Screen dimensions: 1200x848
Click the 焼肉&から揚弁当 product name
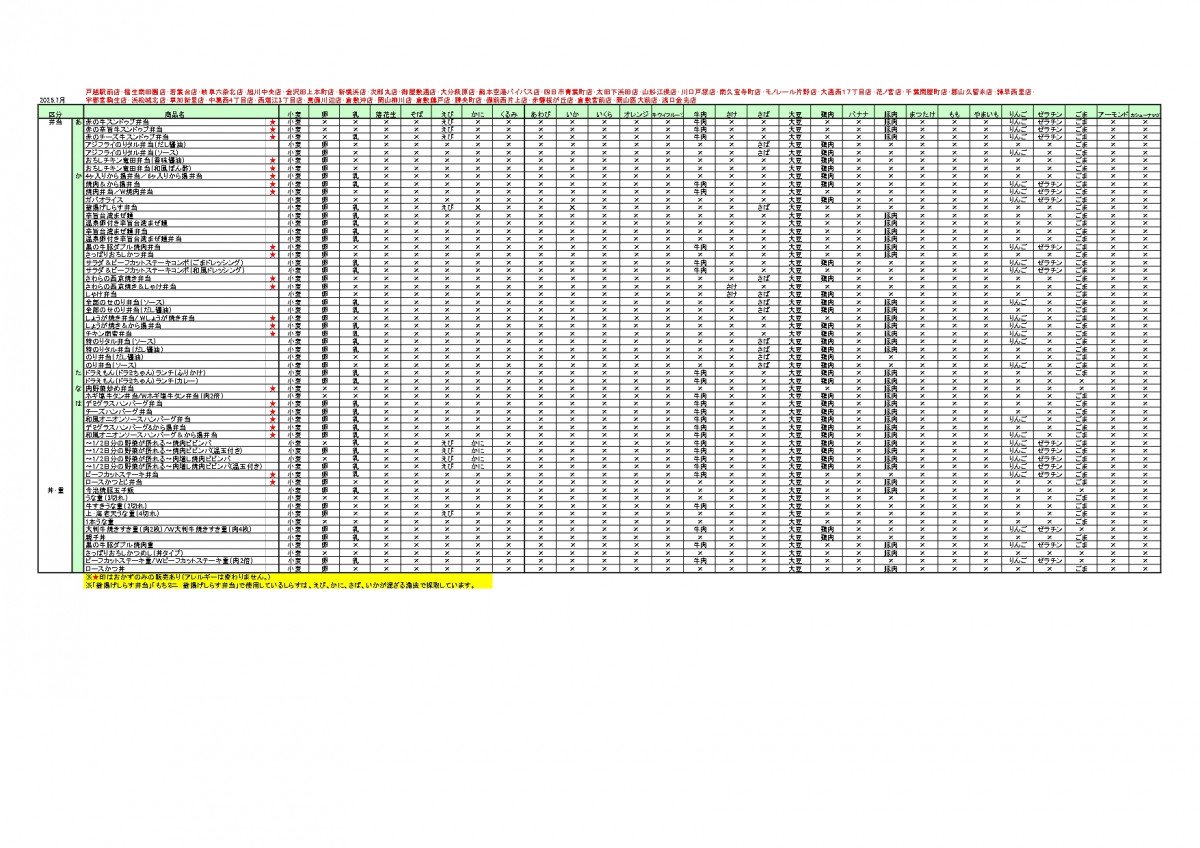(113, 184)
